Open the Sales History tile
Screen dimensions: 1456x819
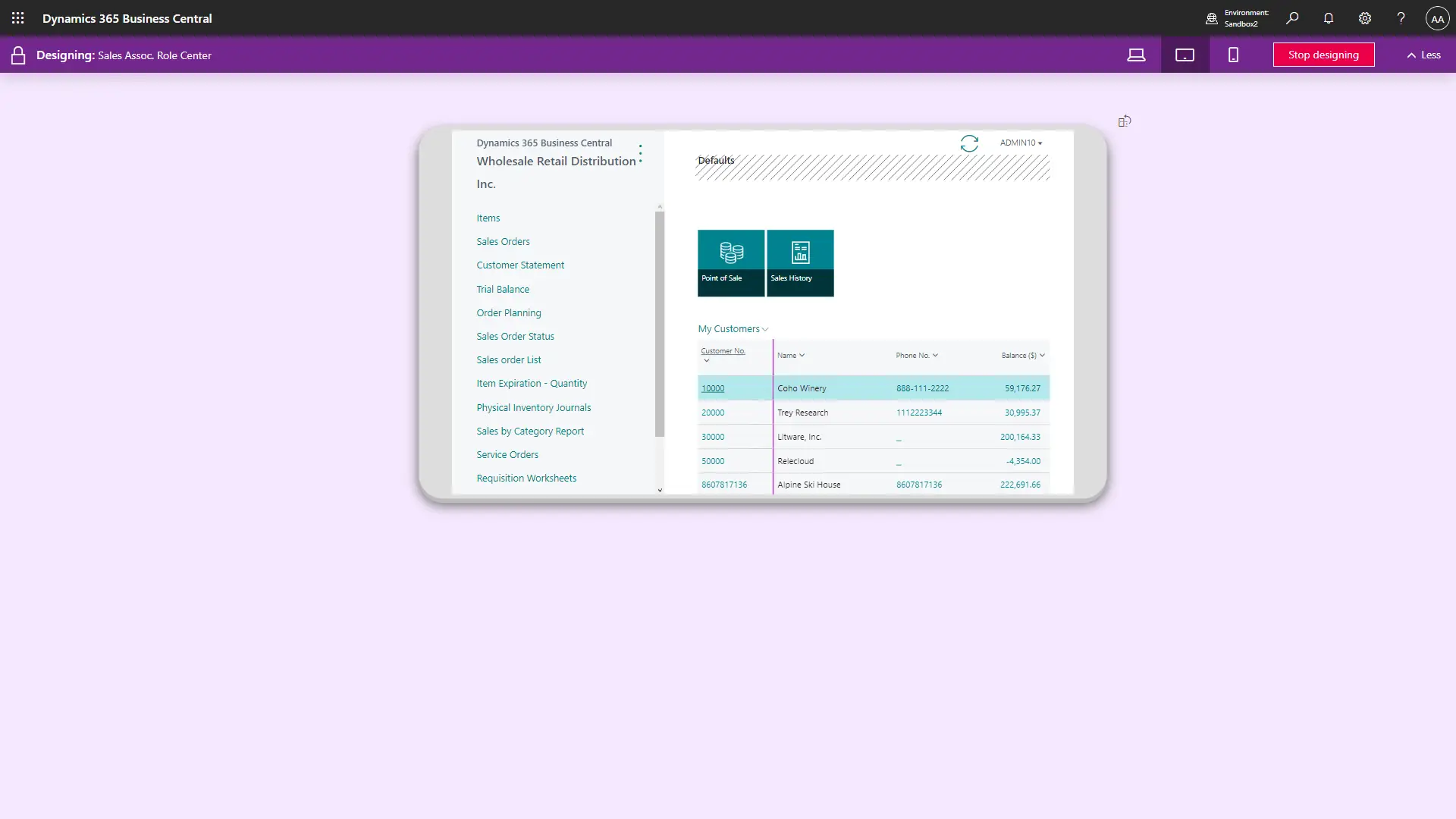click(800, 262)
